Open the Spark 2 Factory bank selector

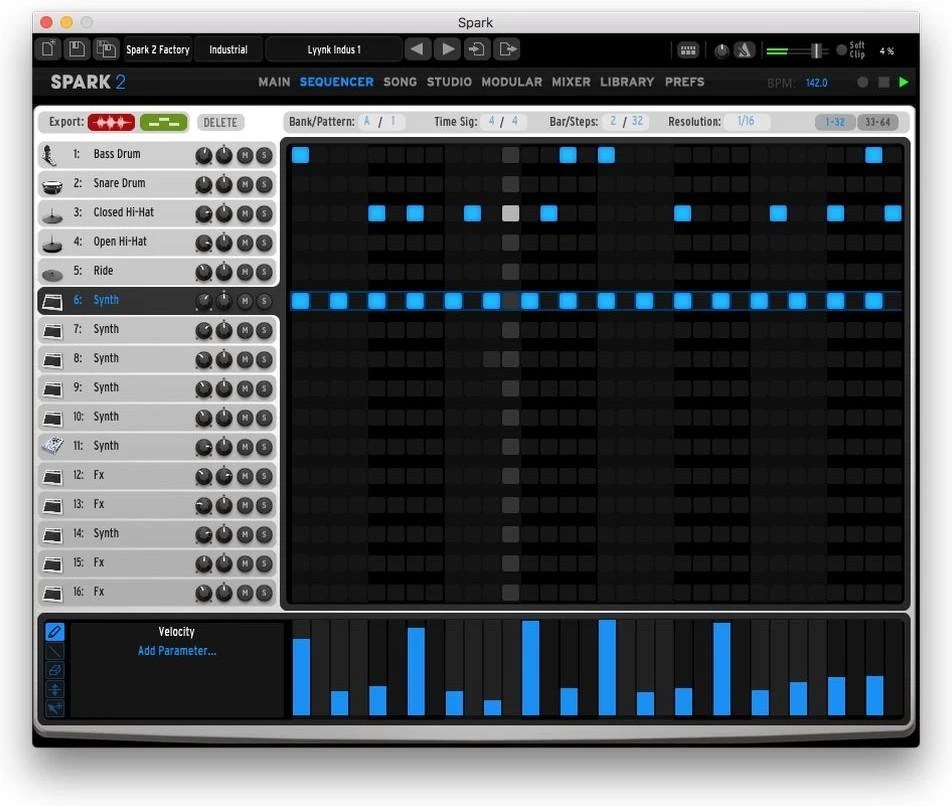(x=158, y=50)
